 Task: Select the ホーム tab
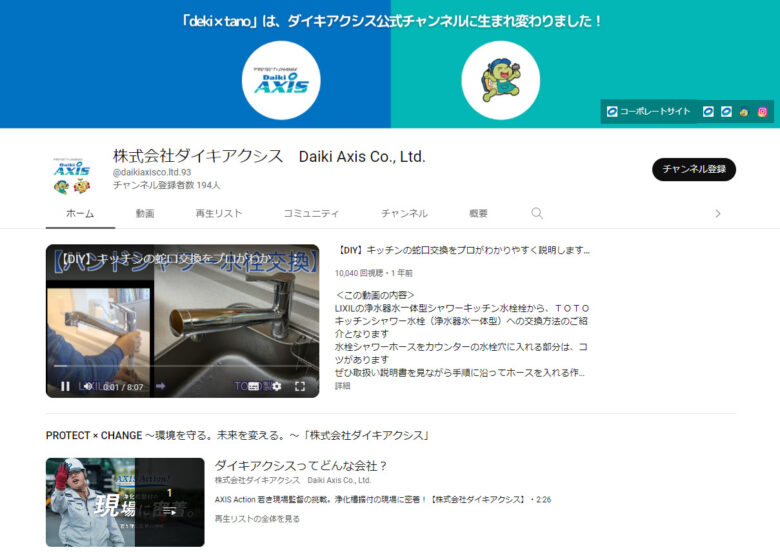(80, 214)
